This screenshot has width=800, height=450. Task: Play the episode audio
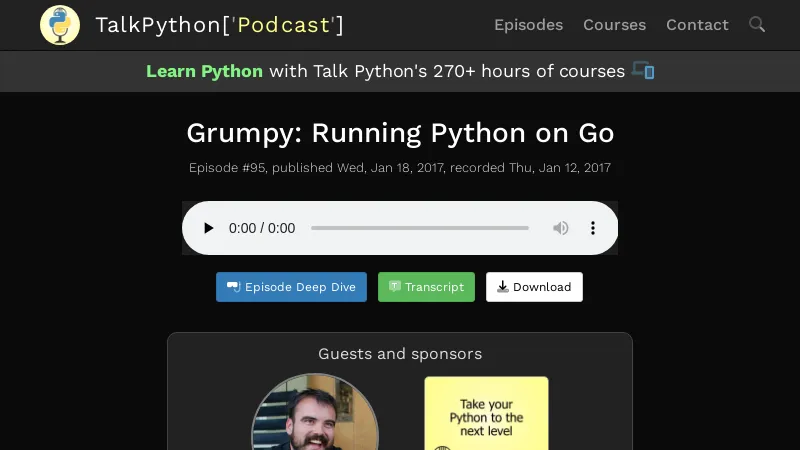pyautogui.click(x=208, y=228)
